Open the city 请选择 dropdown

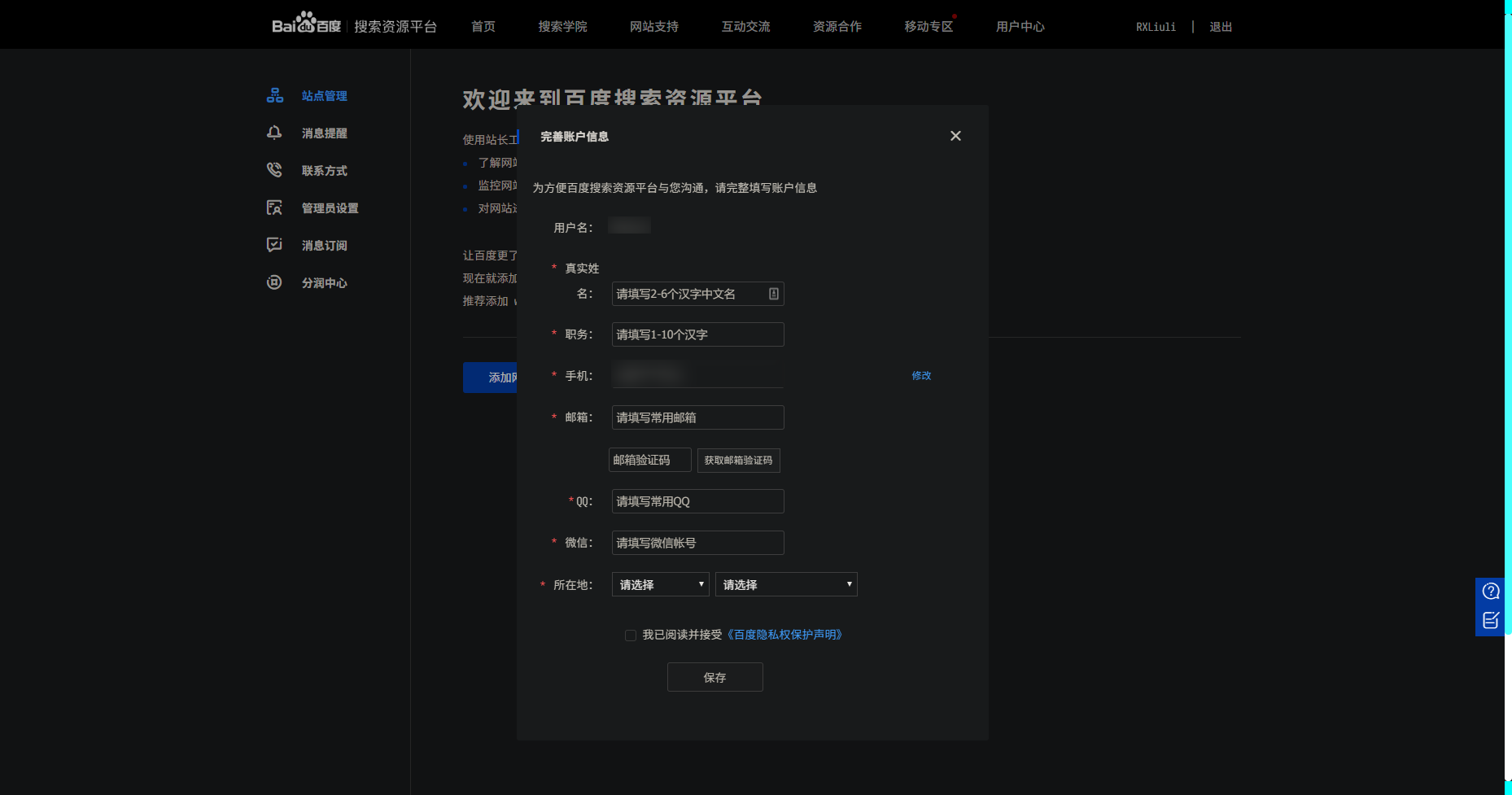point(786,584)
